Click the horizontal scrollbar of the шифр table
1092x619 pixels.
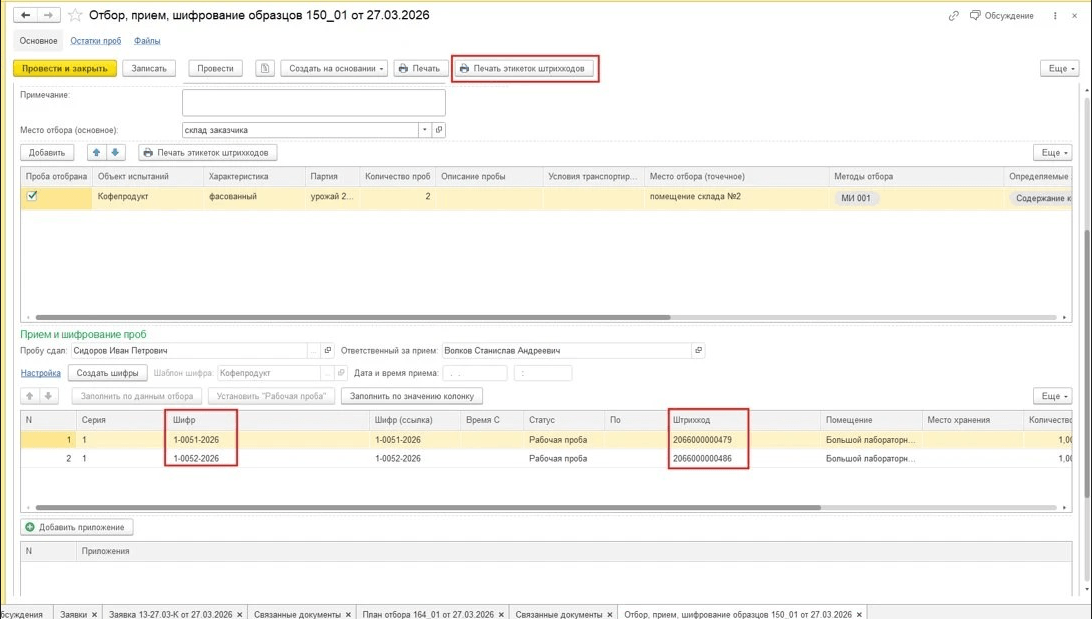(x=428, y=508)
